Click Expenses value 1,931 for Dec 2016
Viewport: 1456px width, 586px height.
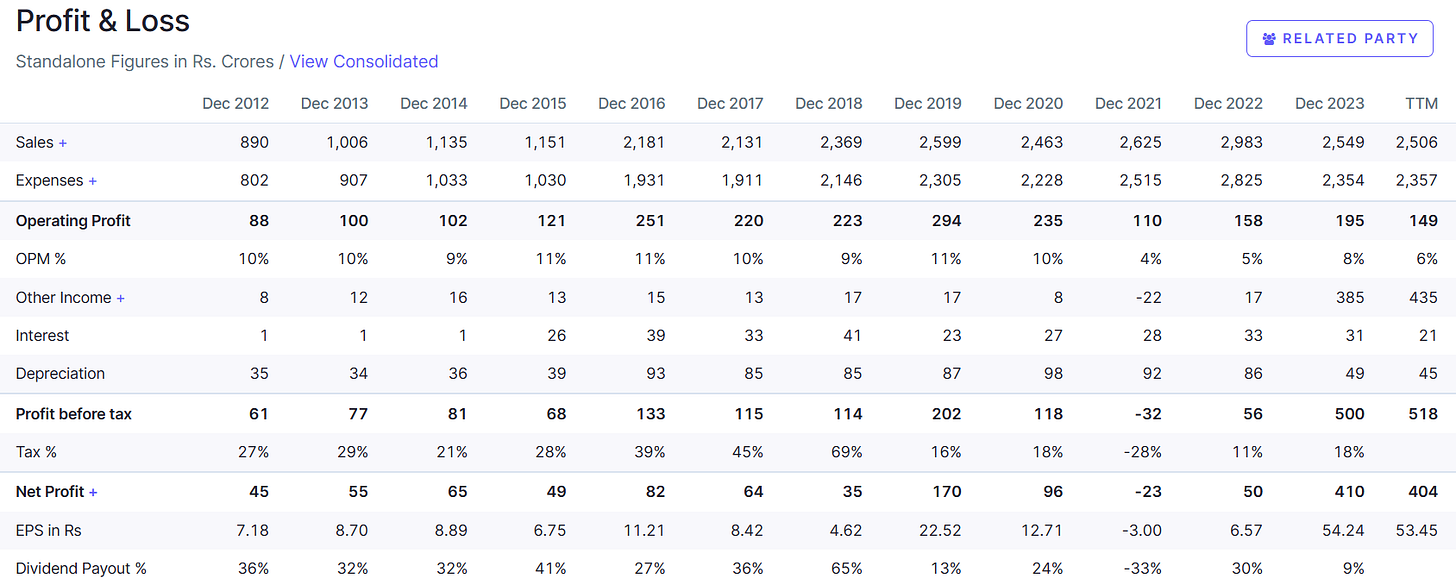coord(644,181)
